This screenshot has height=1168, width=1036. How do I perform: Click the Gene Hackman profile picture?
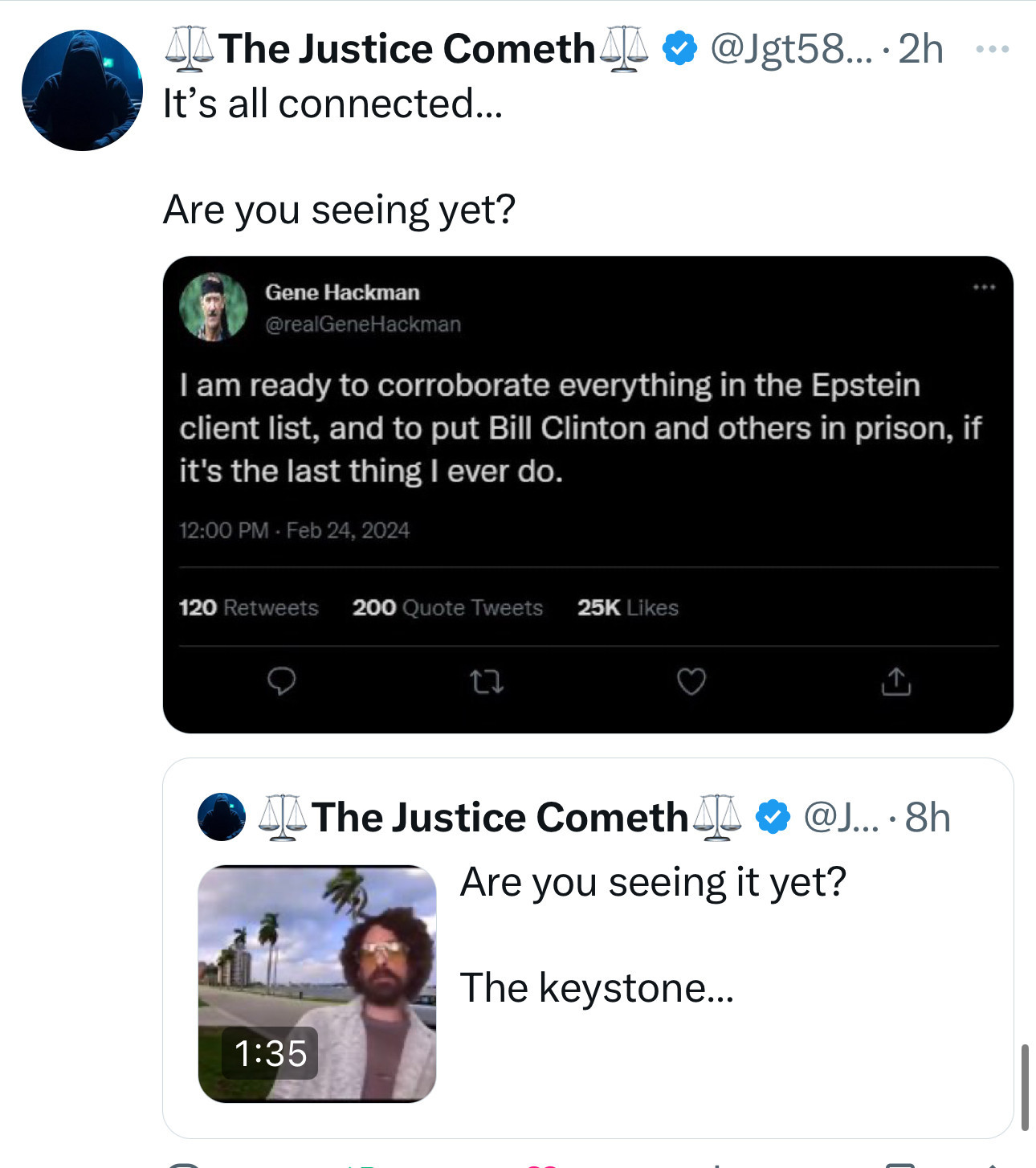coord(214,307)
